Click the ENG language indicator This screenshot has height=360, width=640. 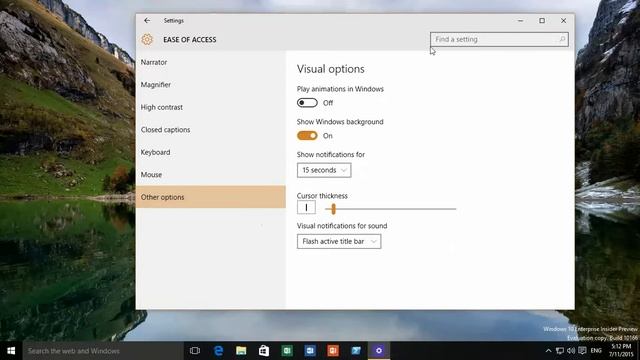pos(596,351)
